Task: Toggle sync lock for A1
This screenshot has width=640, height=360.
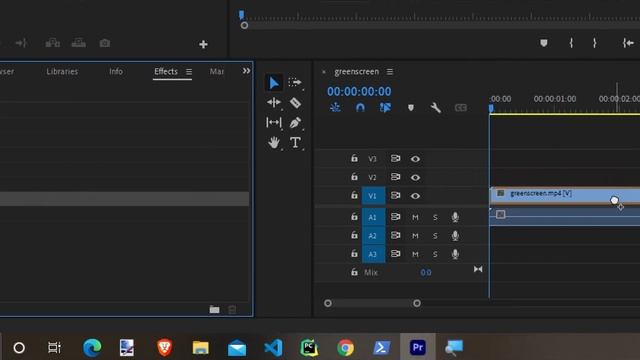Action: click(x=395, y=217)
